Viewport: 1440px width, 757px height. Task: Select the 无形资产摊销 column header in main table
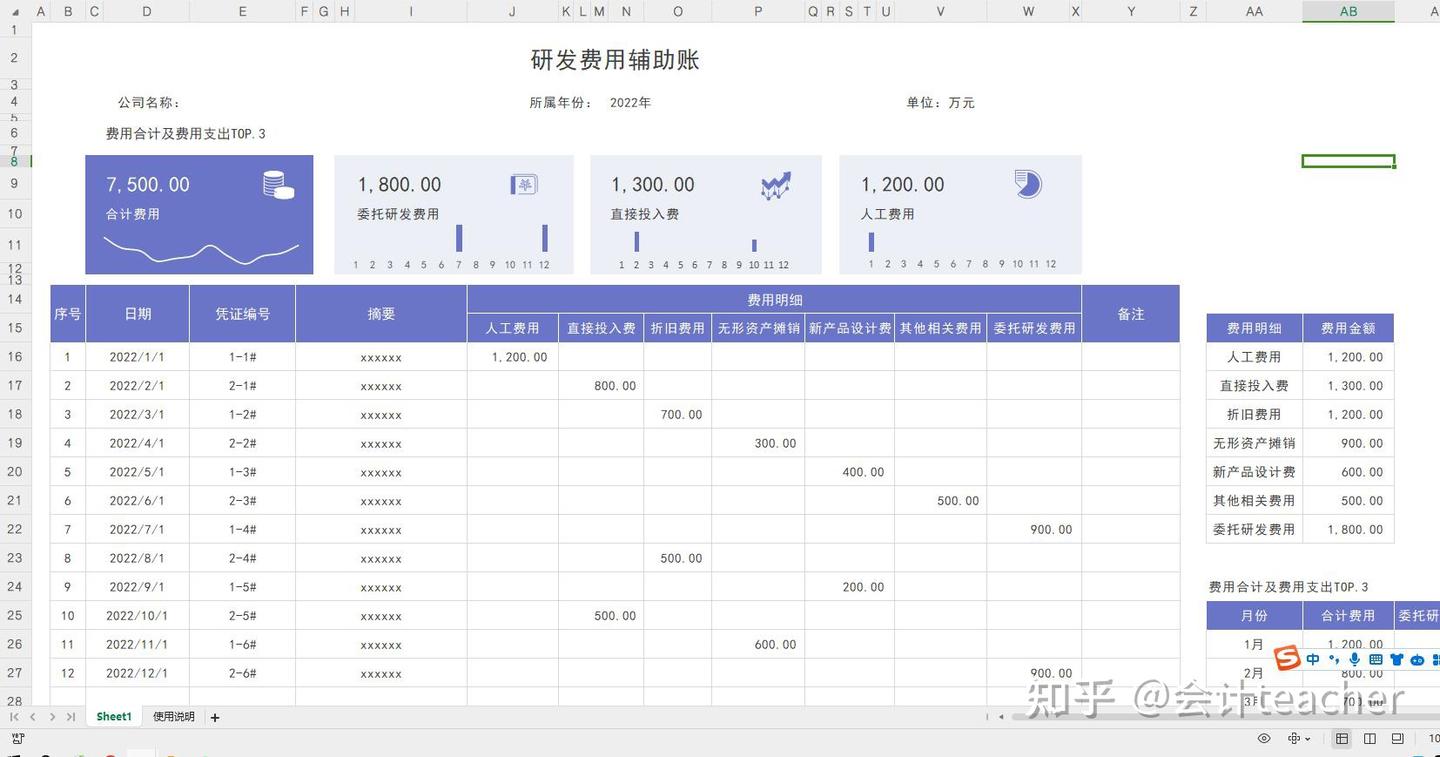click(x=758, y=328)
